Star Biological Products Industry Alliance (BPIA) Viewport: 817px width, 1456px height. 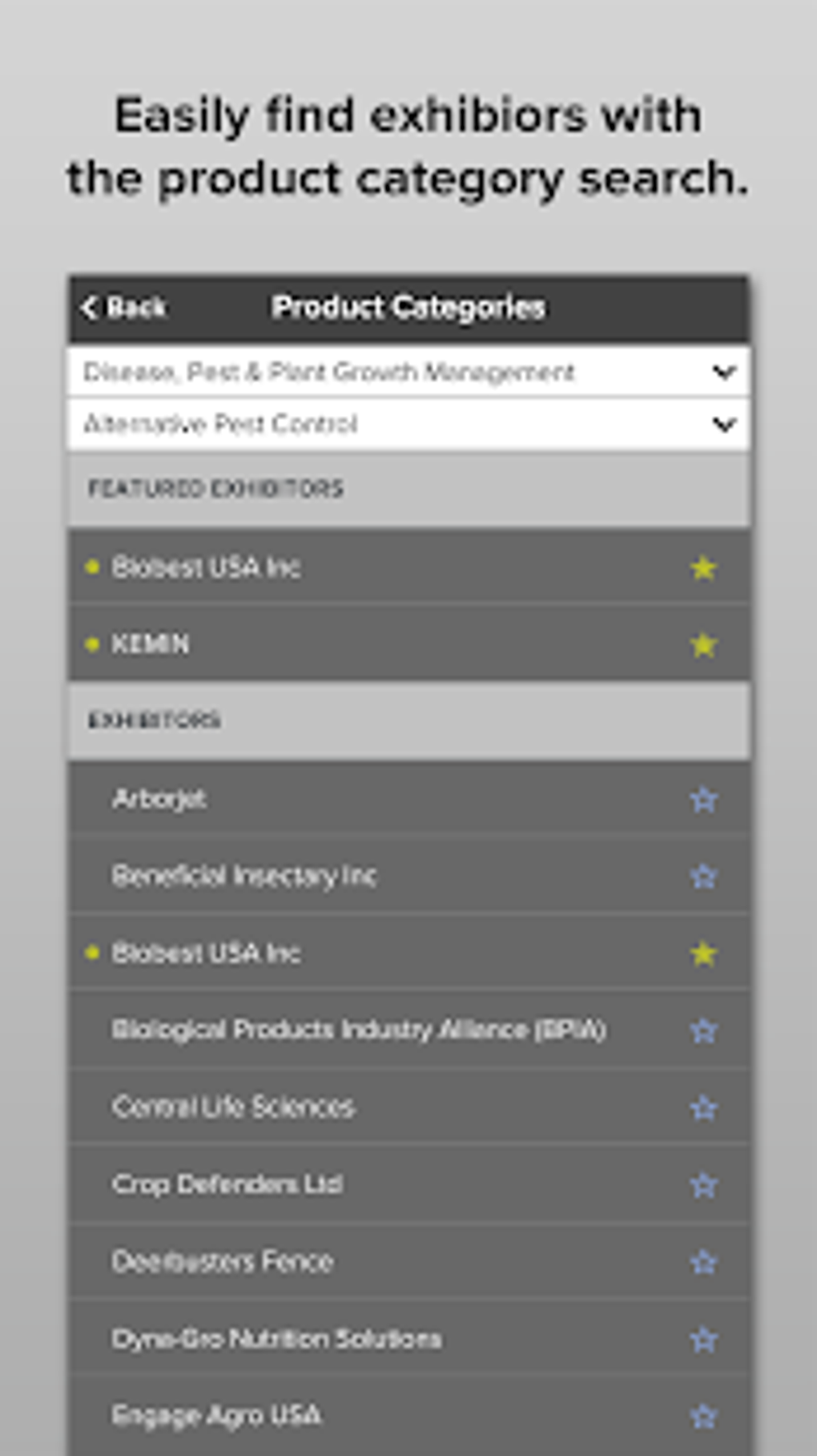tap(702, 1031)
